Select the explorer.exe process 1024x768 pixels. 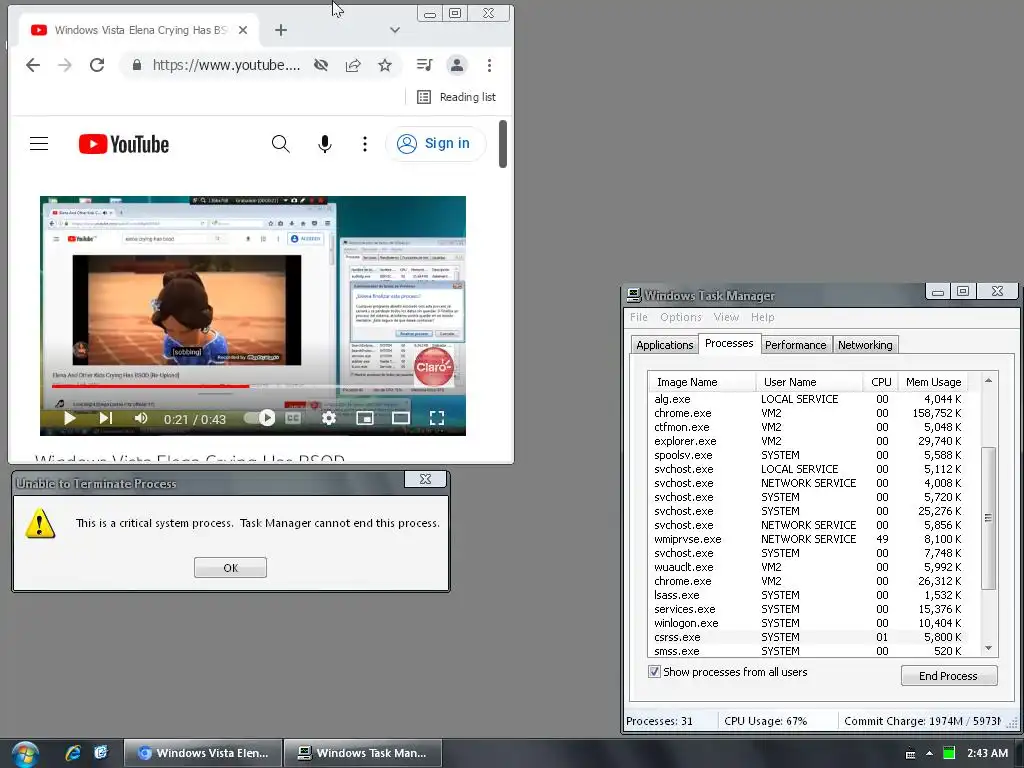coord(807,441)
